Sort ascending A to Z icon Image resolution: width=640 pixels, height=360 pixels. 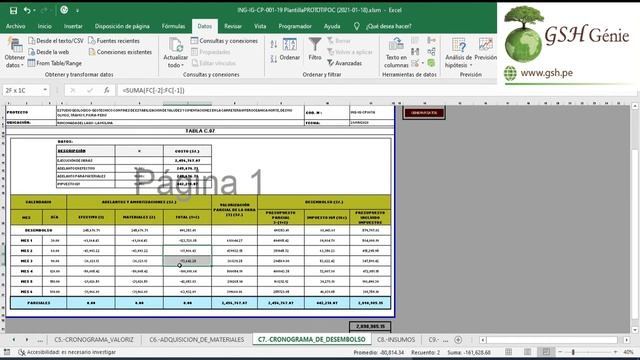[x=274, y=44]
